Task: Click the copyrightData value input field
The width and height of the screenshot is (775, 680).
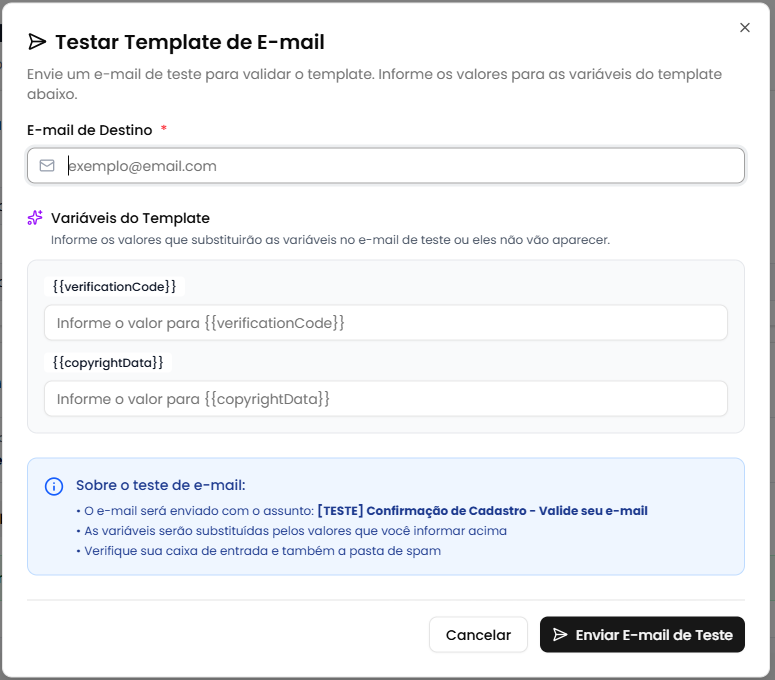Action: point(386,399)
